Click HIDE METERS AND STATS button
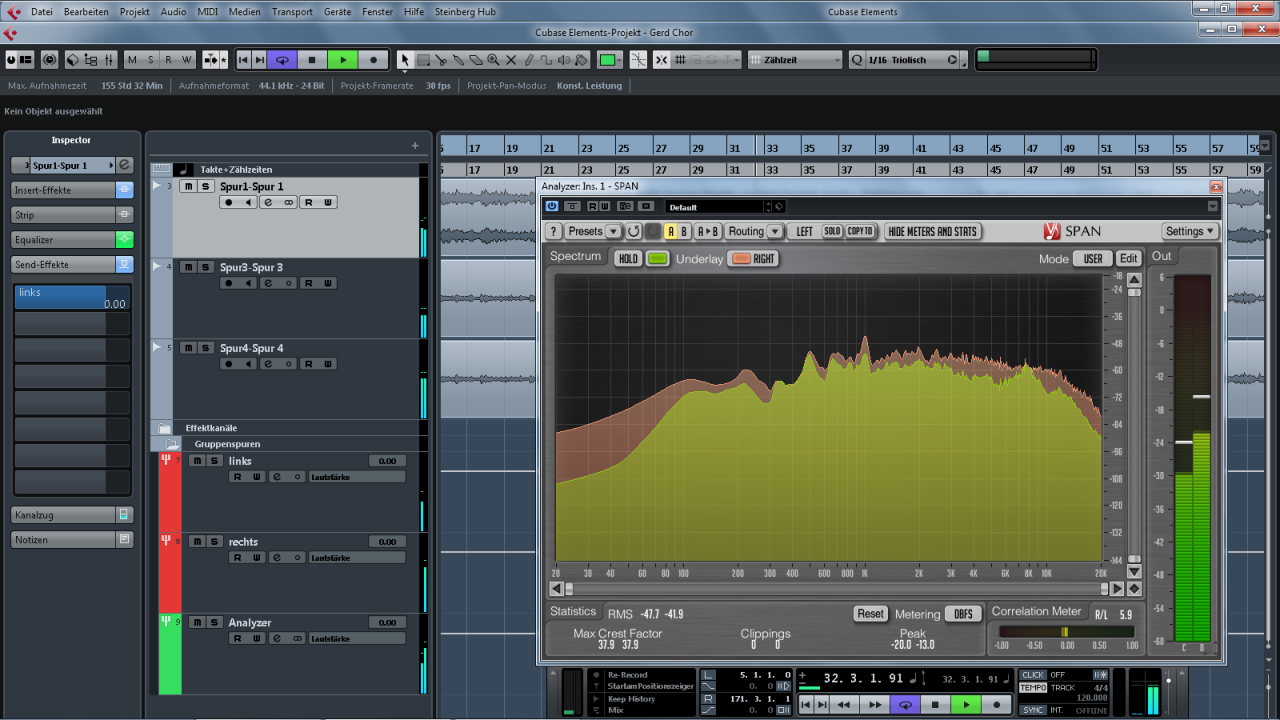 tap(933, 231)
